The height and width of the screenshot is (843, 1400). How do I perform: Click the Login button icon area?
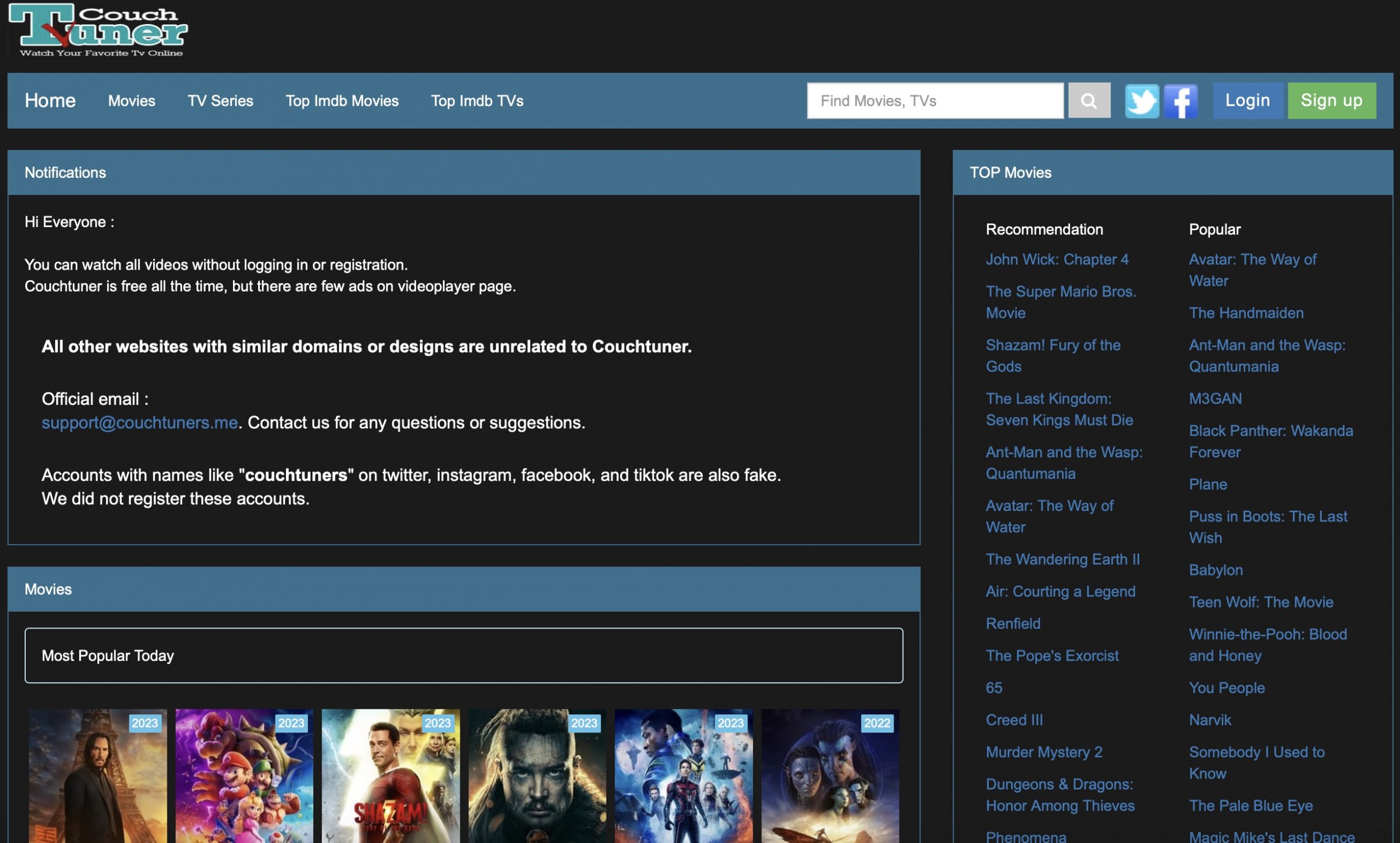(x=1248, y=99)
